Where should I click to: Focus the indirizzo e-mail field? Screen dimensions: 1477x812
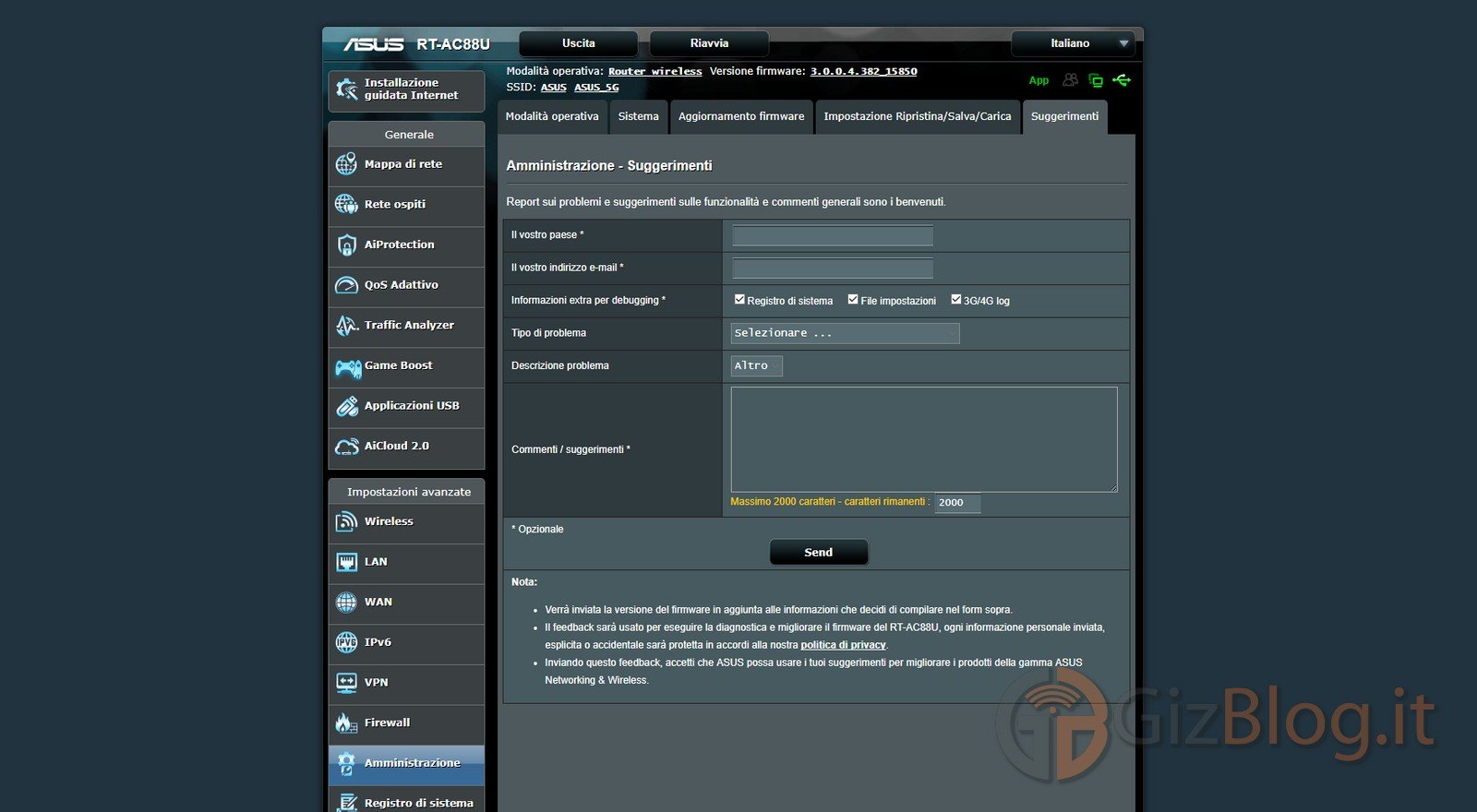tap(833, 268)
